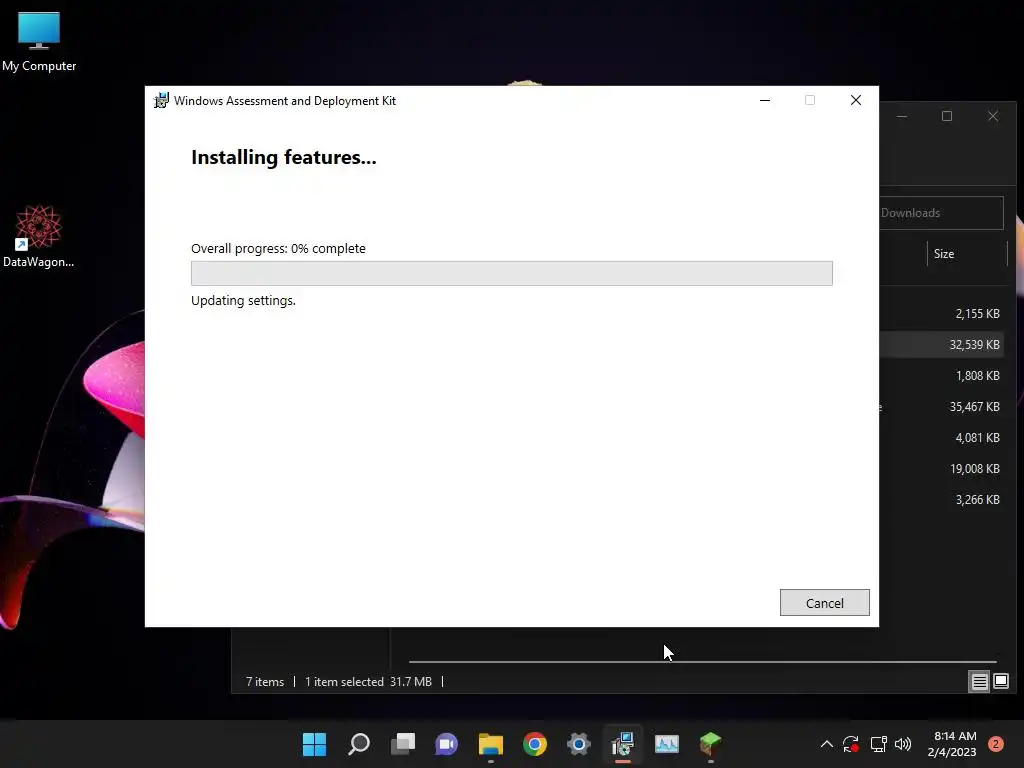Viewport: 1024px width, 768px height.
Task: Select the 3,266 KB file row
Action: pos(942,500)
